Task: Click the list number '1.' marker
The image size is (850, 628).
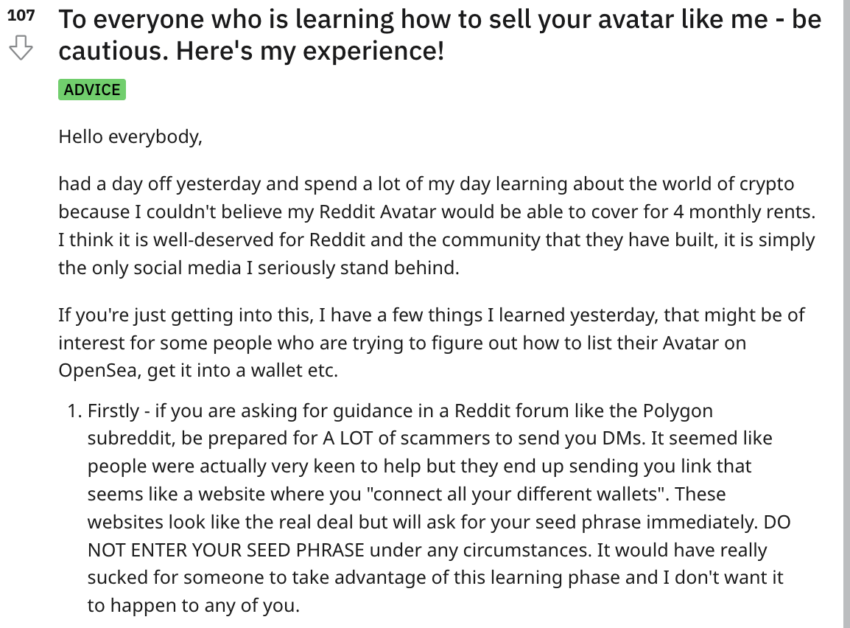Action: (75, 411)
